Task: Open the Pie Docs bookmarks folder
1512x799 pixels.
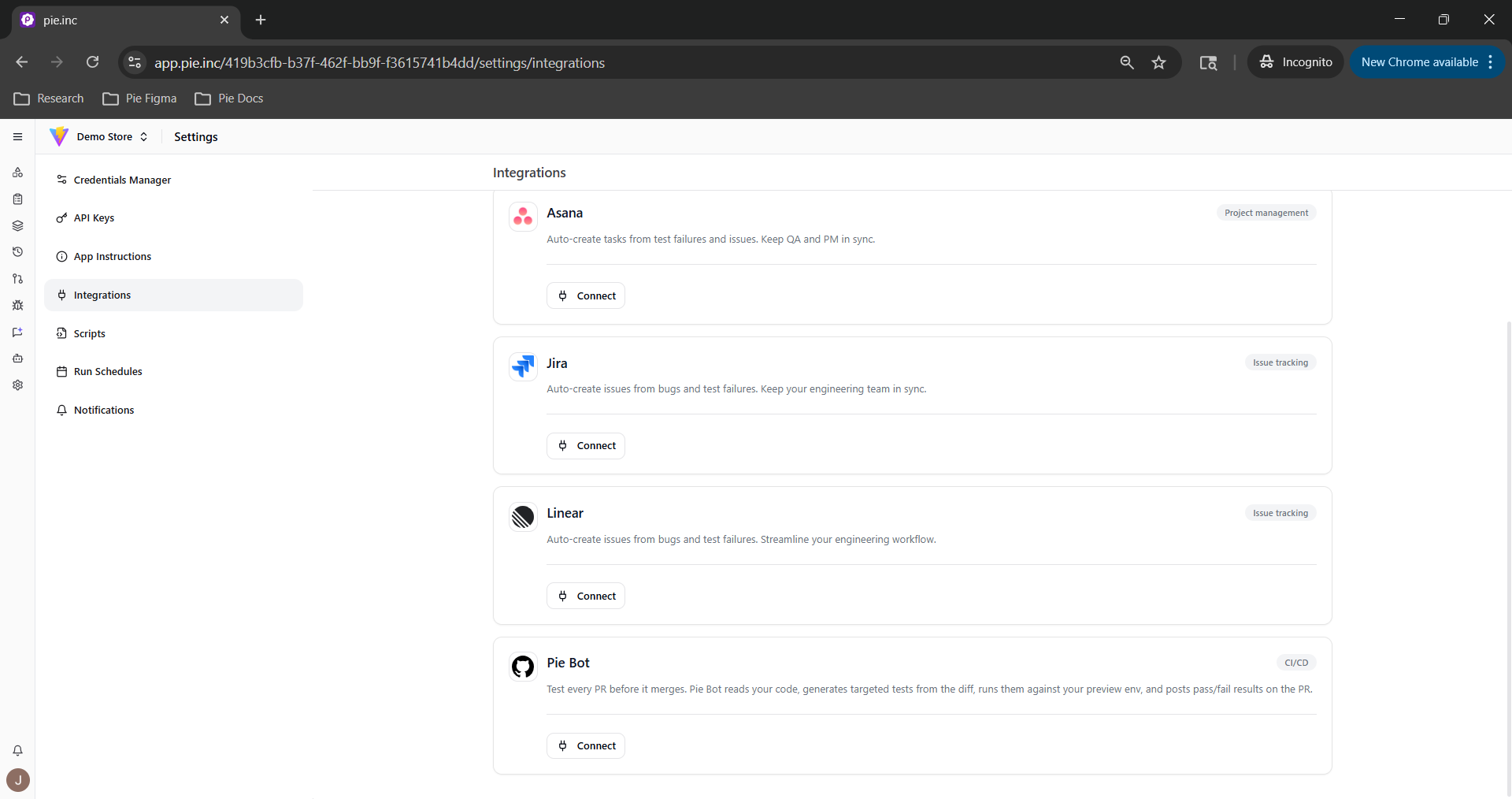Action: coord(229,98)
